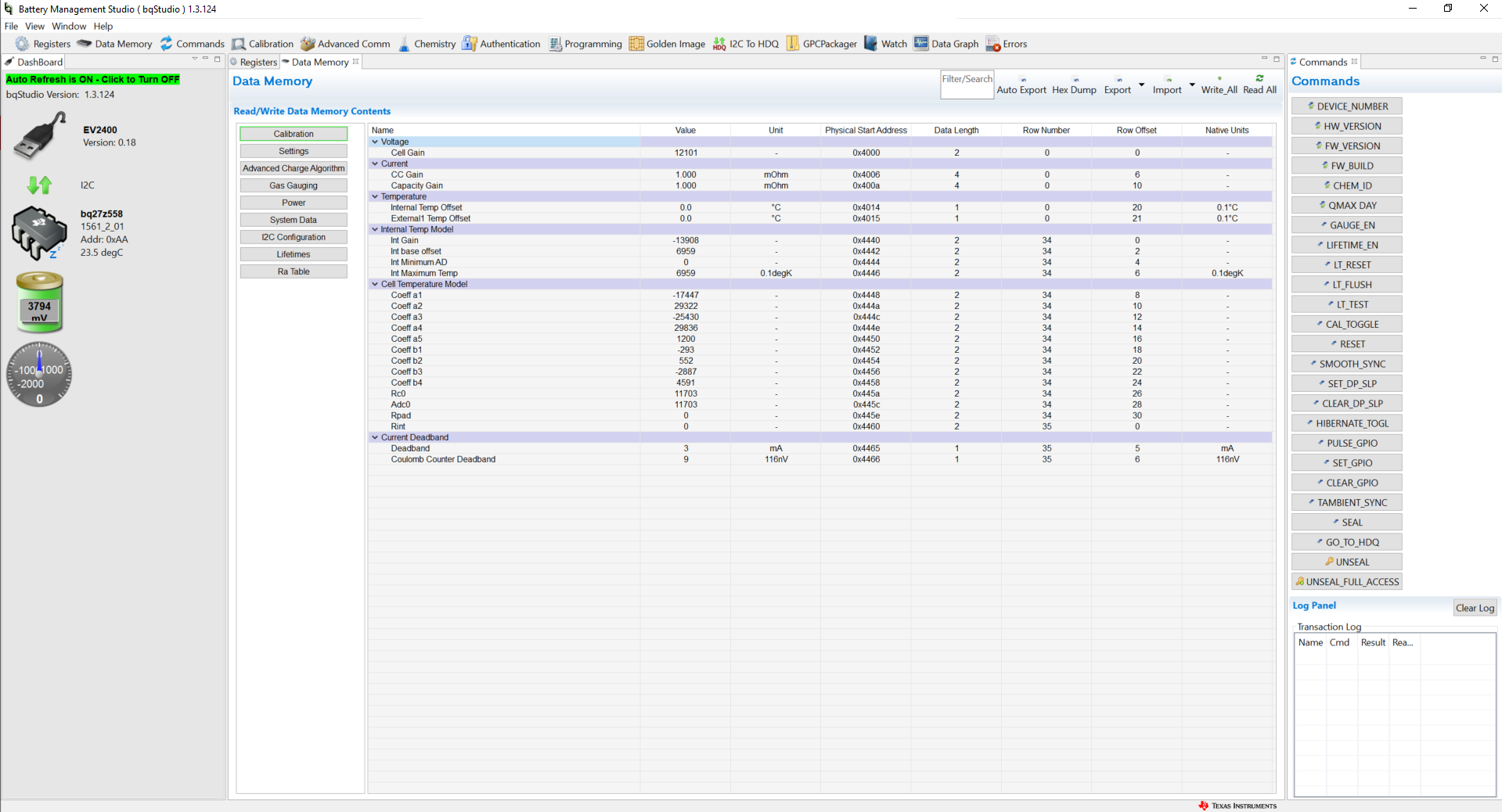Viewport: 1502px width, 812px height.
Task: Send the GO_TO_HDQ command
Action: click(1347, 542)
